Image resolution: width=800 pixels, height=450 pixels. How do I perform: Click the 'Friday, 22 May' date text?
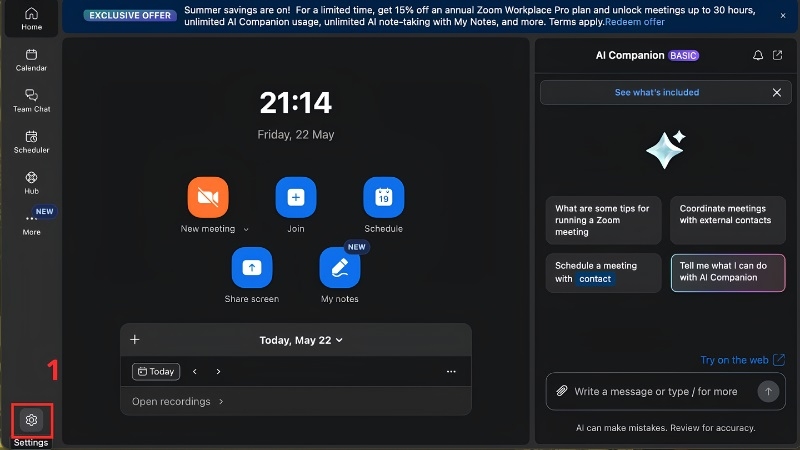click(295, 135)
